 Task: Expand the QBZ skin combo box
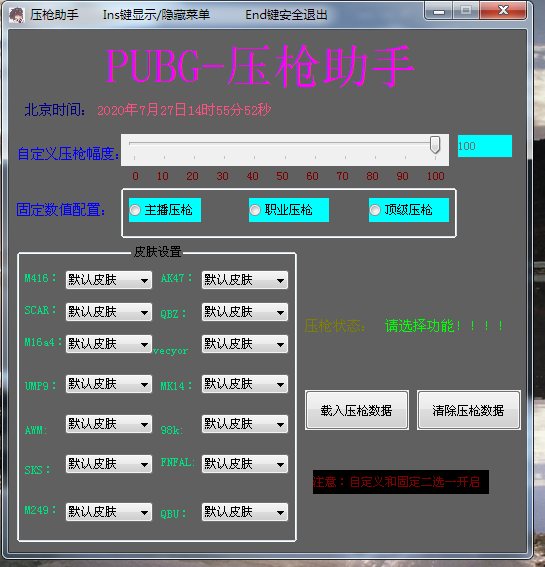(x=244, y=312)
